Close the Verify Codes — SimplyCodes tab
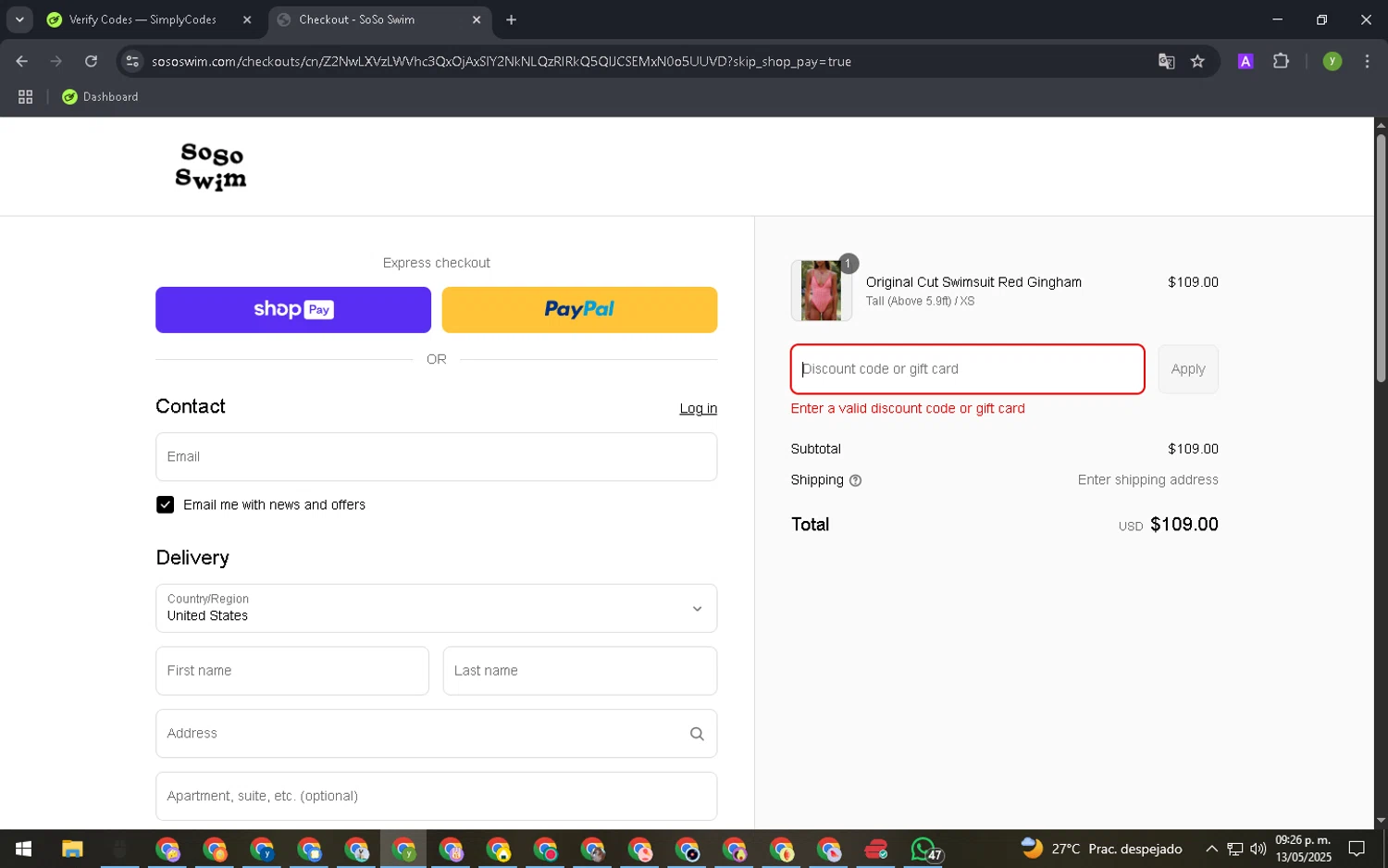The image size is (1388, 868). click(x=247, y=19)
